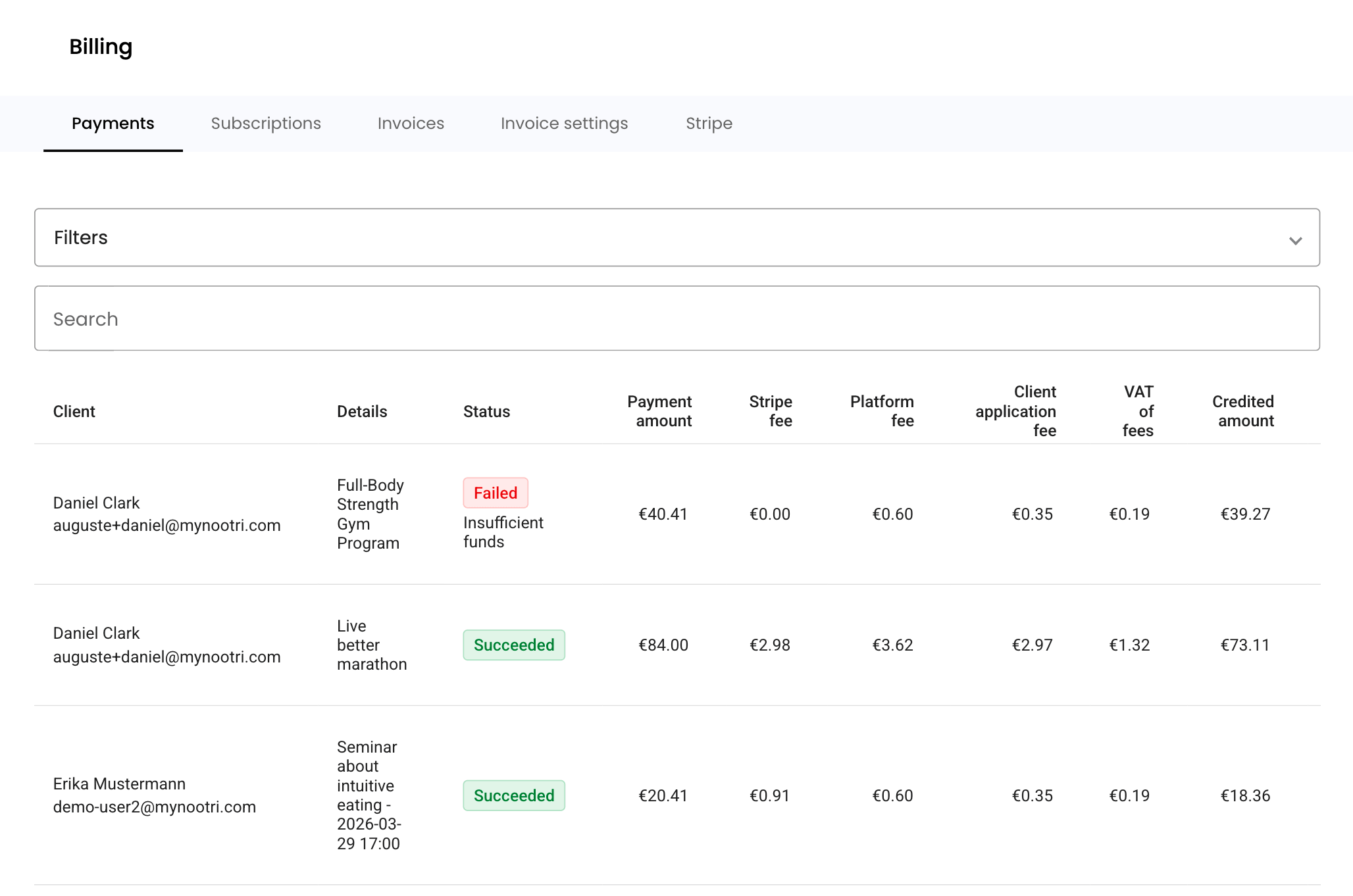Image resolution: width=1353 pixels, height=896 pixels.
Task: Open the Filters dropdown panel
Action: (x=676, y=237)
